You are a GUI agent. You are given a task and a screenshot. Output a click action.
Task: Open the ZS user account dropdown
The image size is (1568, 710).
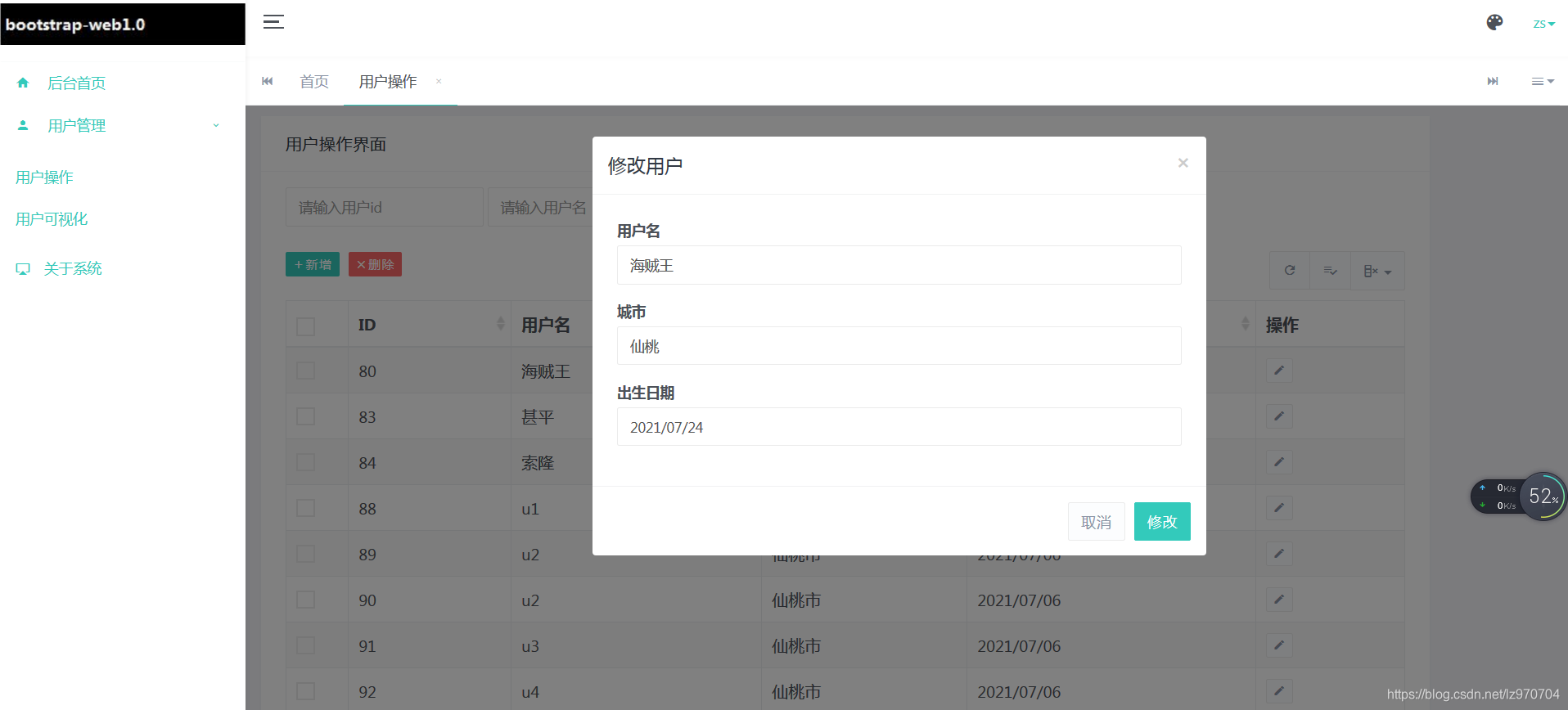click(x=1543, y=24)
